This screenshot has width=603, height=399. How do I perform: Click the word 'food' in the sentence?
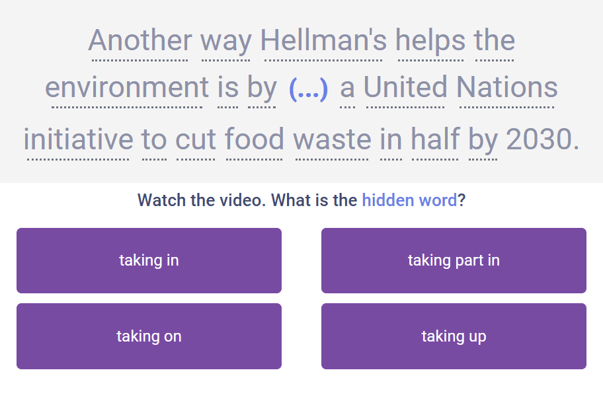pyautogui.click(x=254, y=140)
